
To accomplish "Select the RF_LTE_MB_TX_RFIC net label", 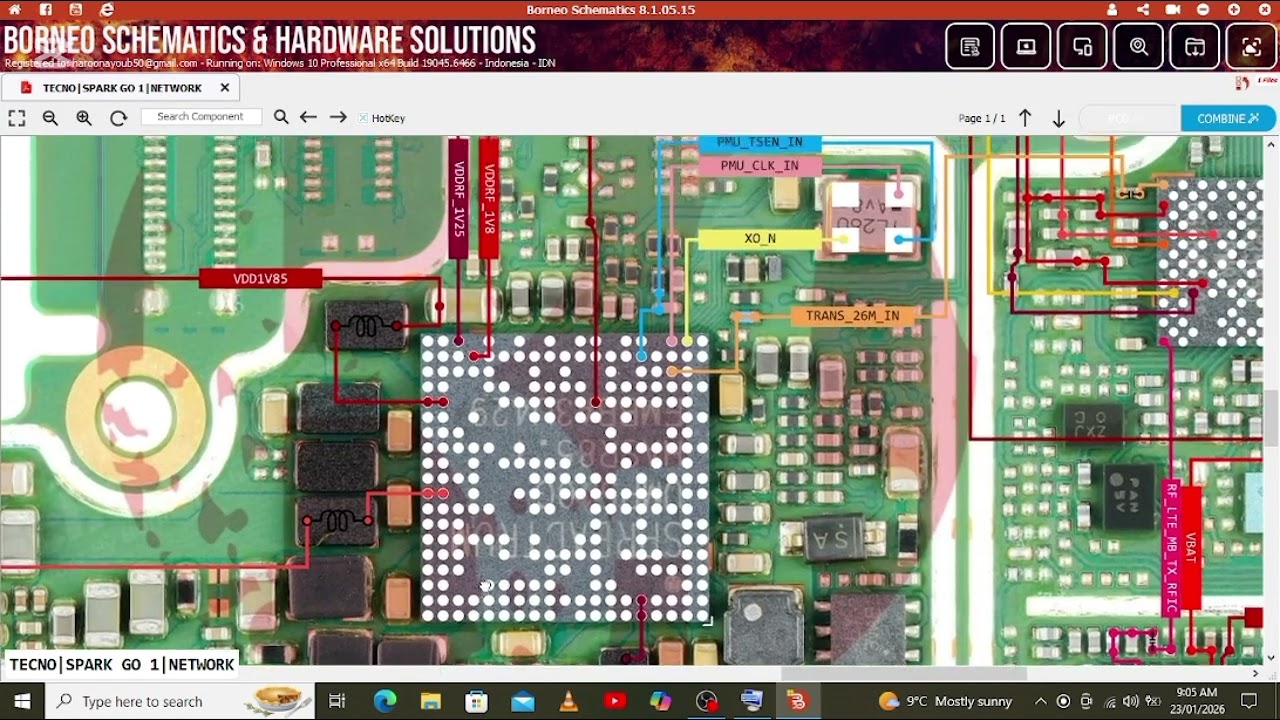I will coord(1172,547).
